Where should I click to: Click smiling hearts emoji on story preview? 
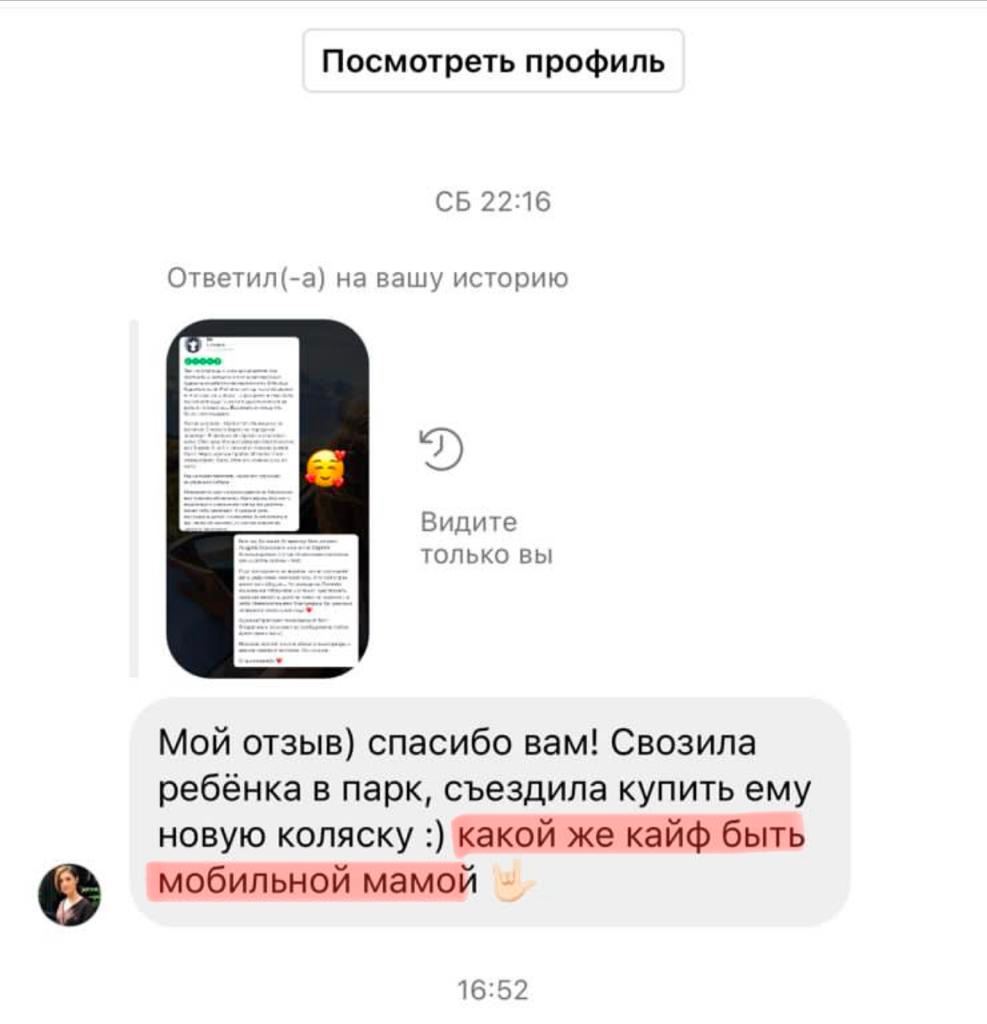[325, 469]
